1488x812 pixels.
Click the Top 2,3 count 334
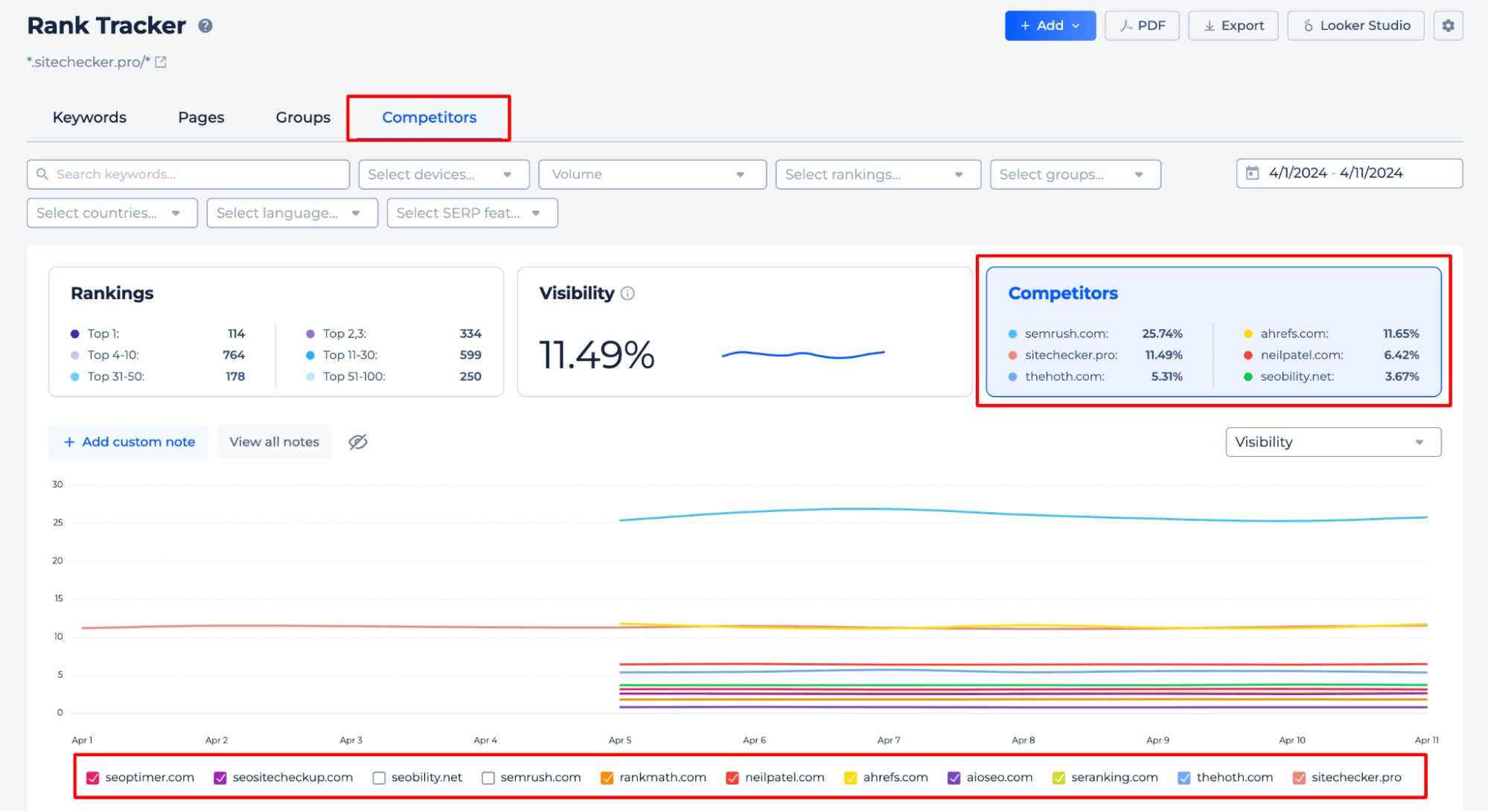[470, 333]
